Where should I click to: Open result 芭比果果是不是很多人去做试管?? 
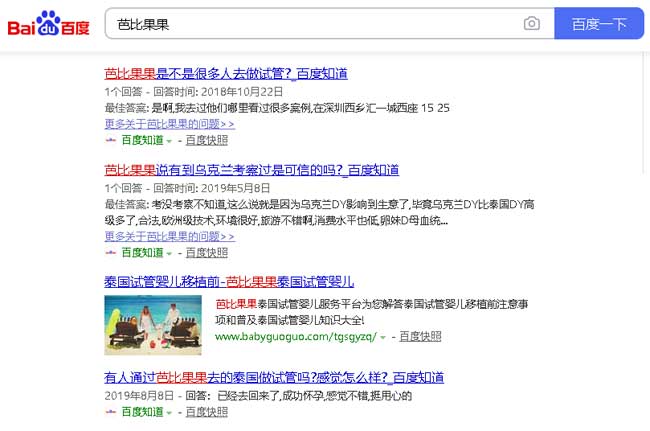[226, 74]
